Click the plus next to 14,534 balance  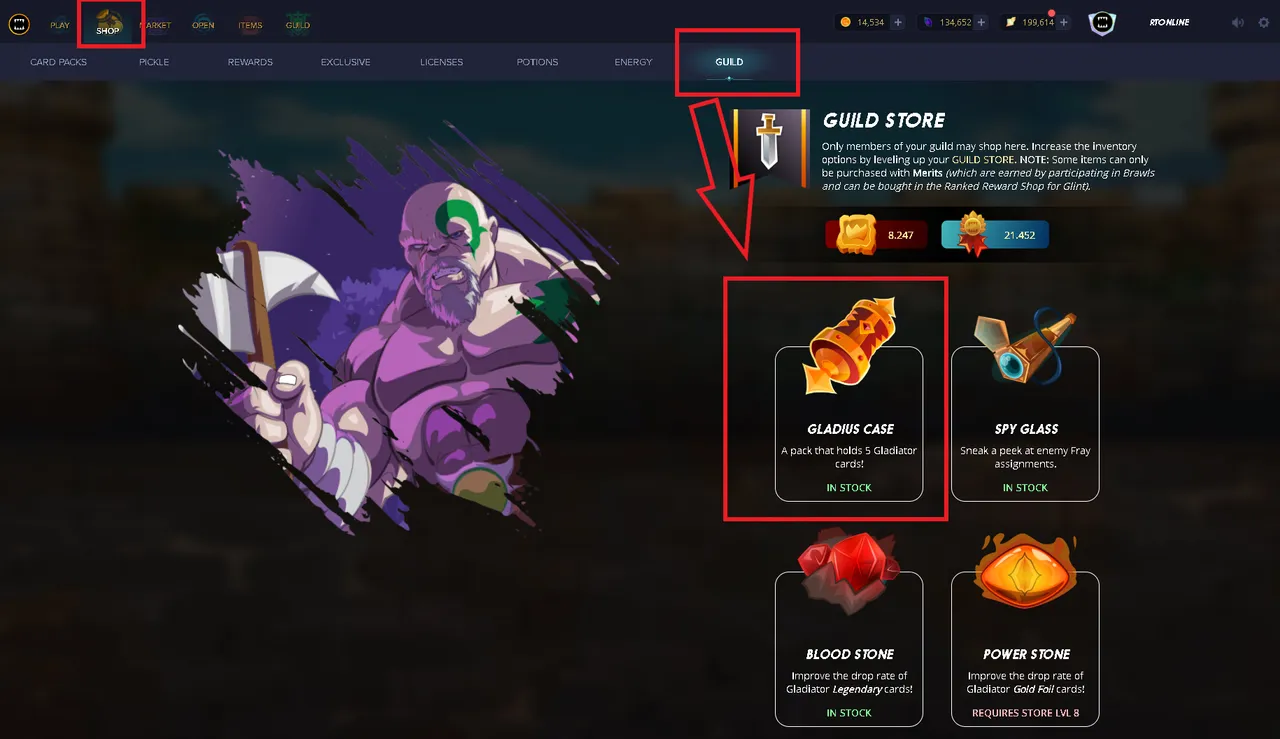[897, 22]
